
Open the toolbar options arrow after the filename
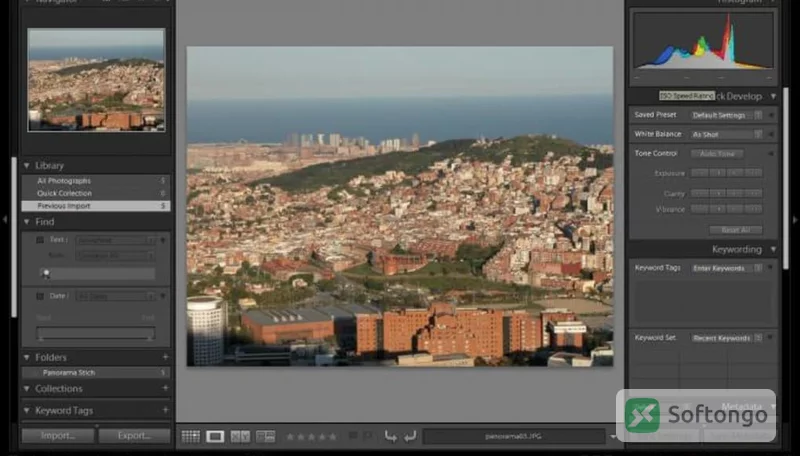(x=613, y=437)
